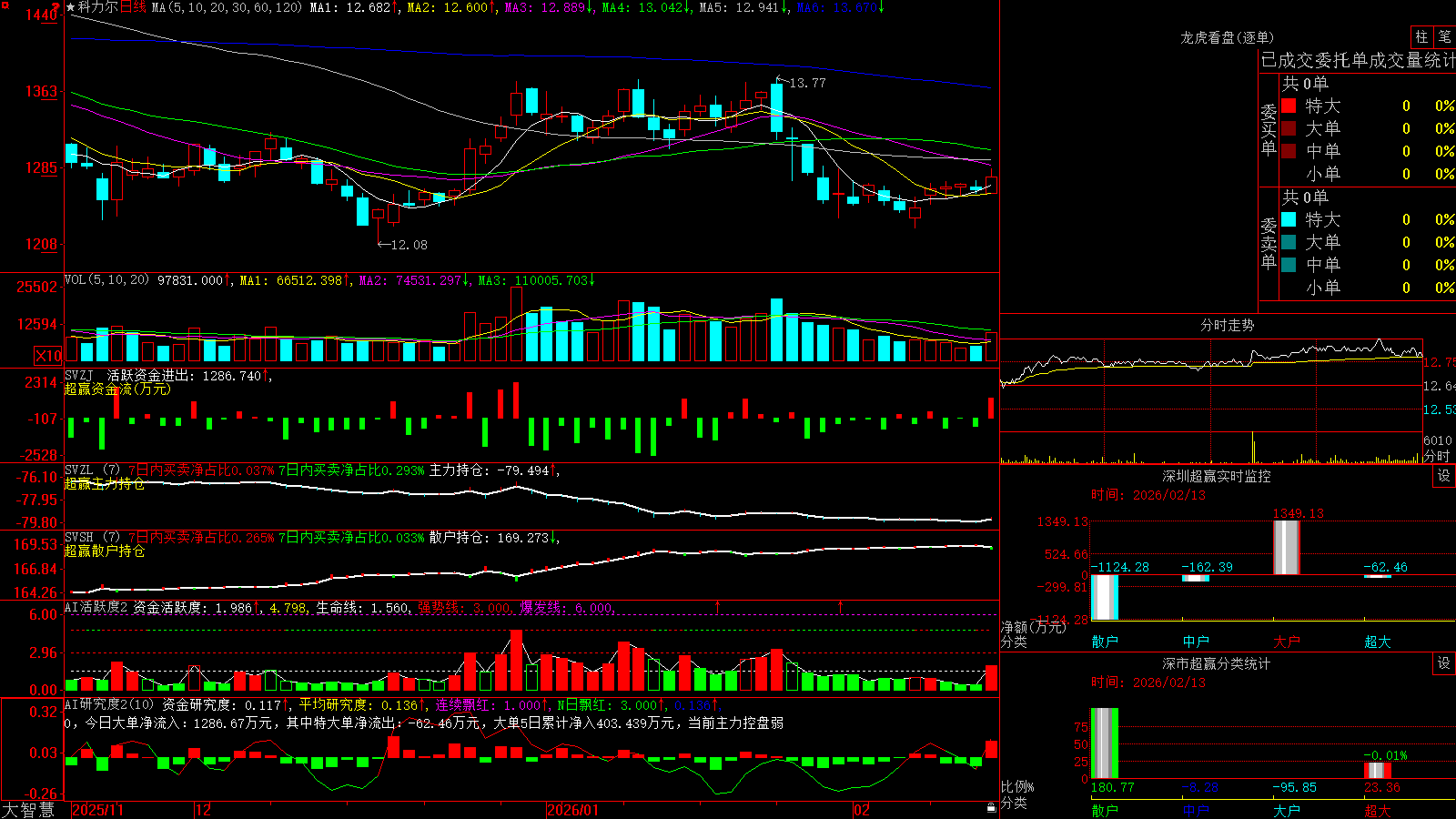Image resolution: width=1456 pixels, height=819 pixels.
Task: Click the 超赢散户持仓 label
Action: tap(105, 551)
